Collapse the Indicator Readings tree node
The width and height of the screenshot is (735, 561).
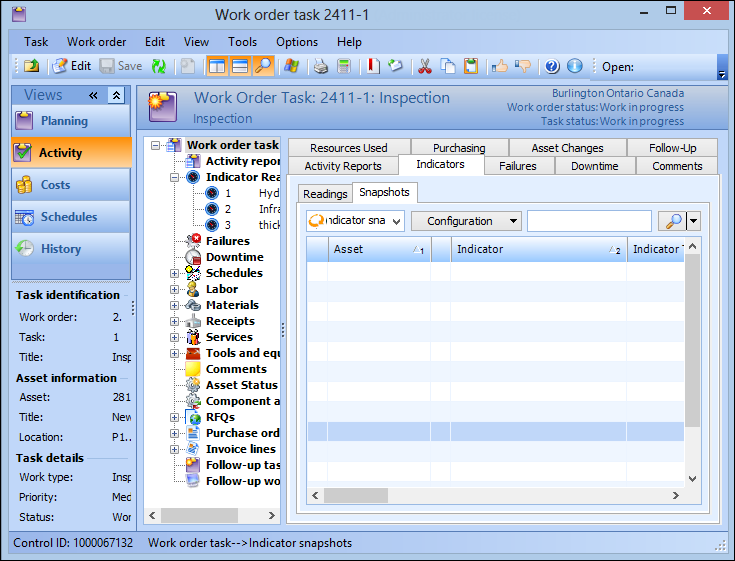175,177
